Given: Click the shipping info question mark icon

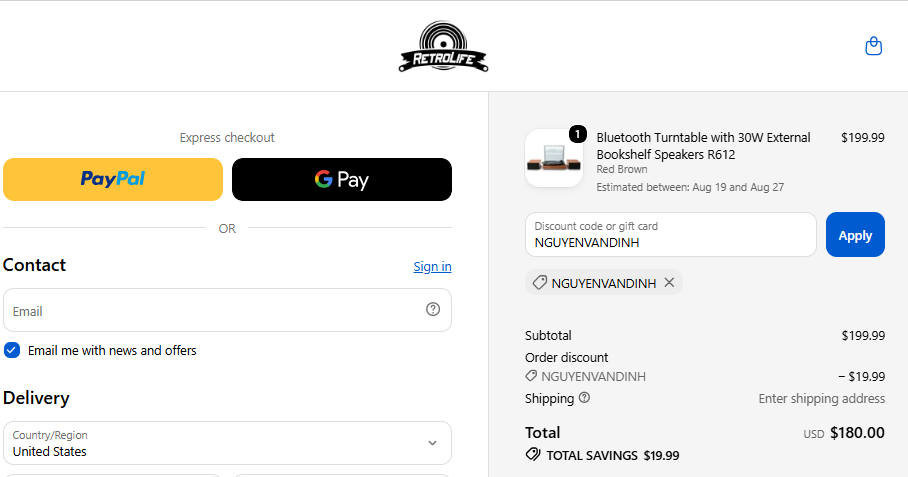Looking at the screenshot, I should tap(584, 398).
